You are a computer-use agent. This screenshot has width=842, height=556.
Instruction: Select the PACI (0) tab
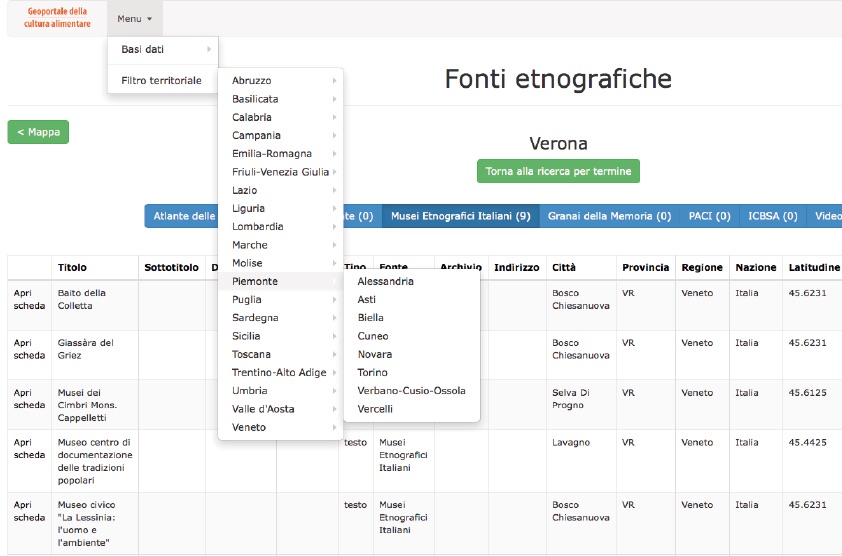[709, 216]
